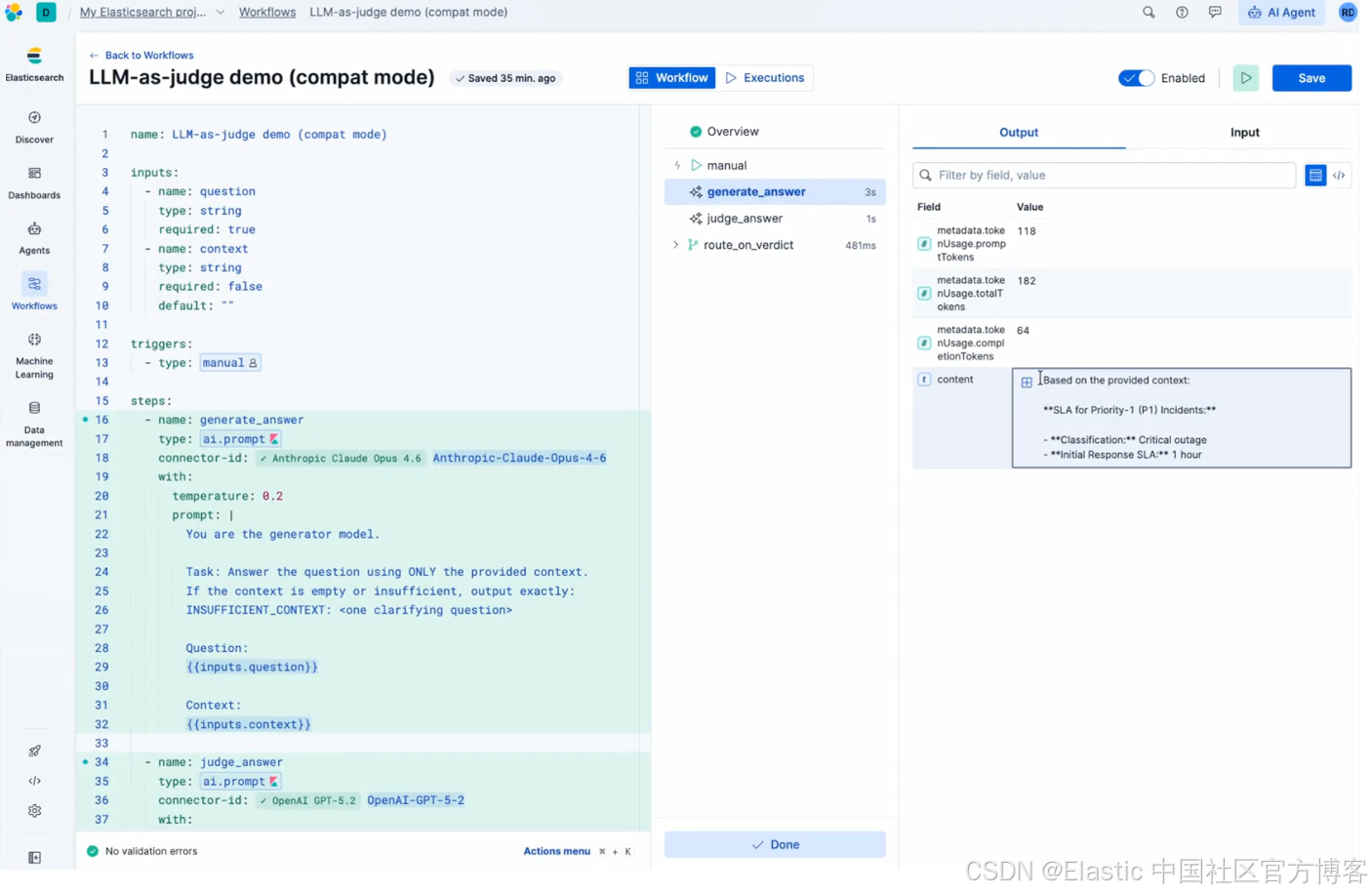Open Workflows breadcrumb link
Viewport: 1372px width, 896px height.
pos(267,13)
